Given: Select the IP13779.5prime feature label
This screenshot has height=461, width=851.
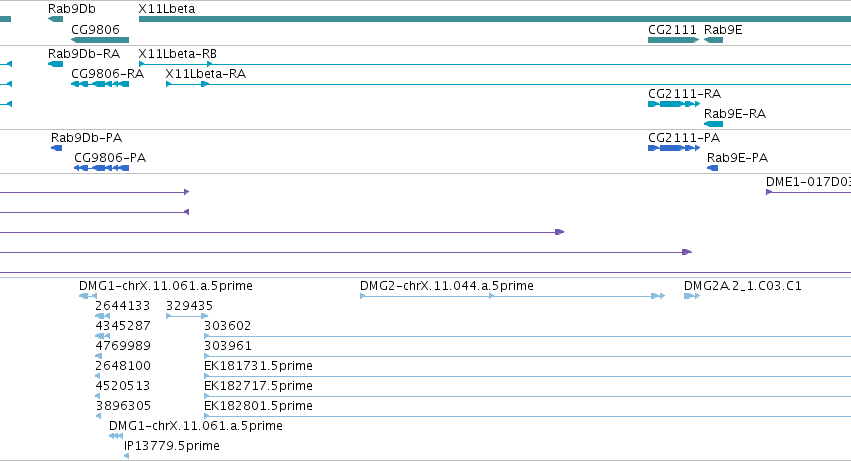Looking at the screenshot, I should point(172,446).
